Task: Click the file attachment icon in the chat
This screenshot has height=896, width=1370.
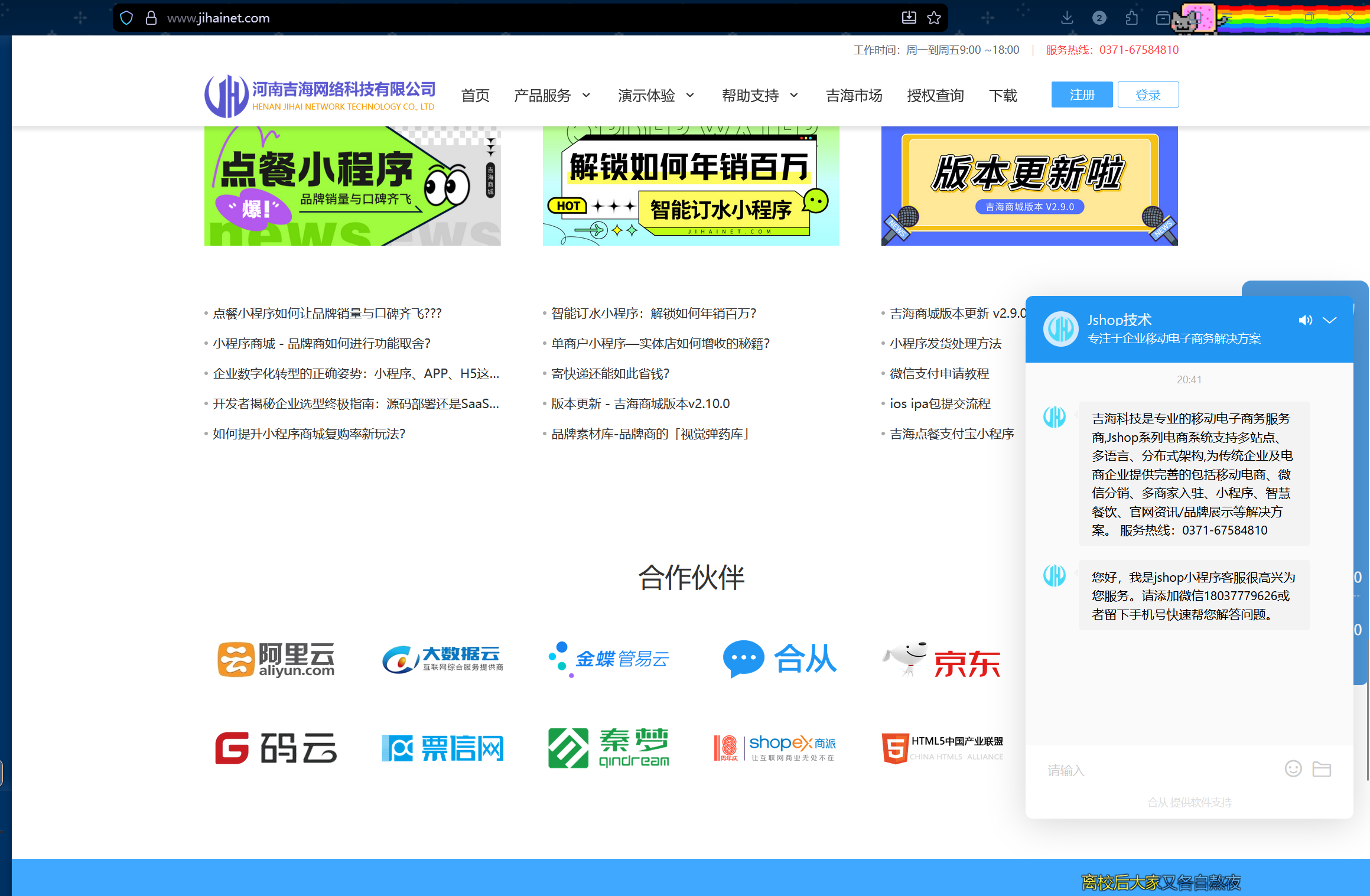Action: point(1322,768)
